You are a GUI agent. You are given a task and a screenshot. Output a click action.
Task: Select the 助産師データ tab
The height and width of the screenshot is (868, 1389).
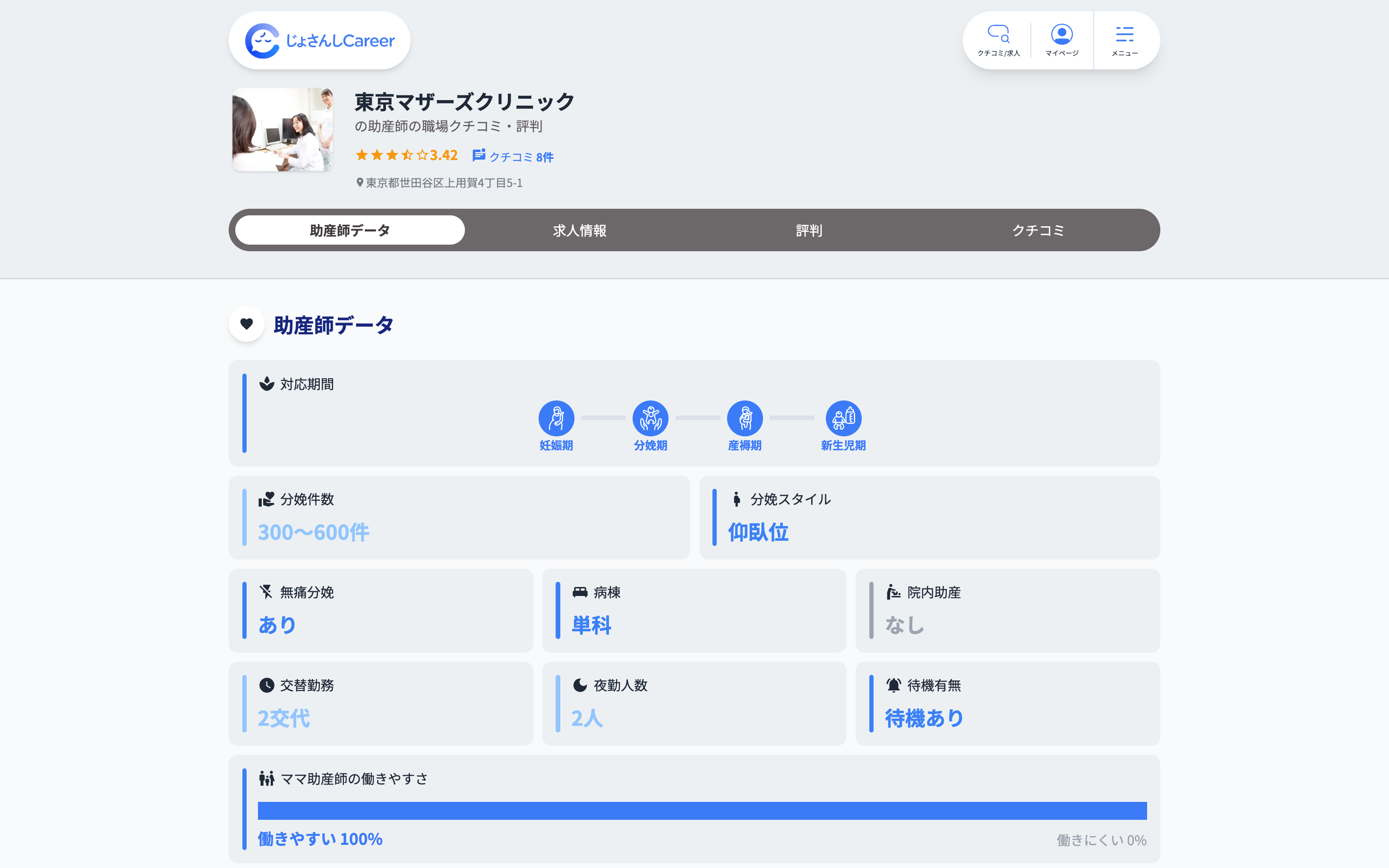(x=350, y=230)
